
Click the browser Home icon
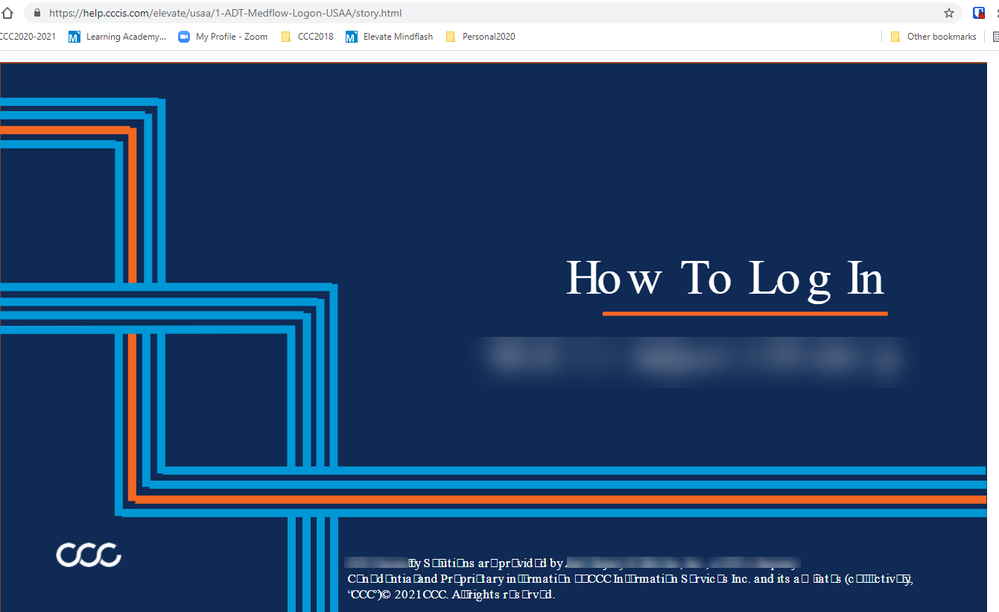[x=7, y=13]
